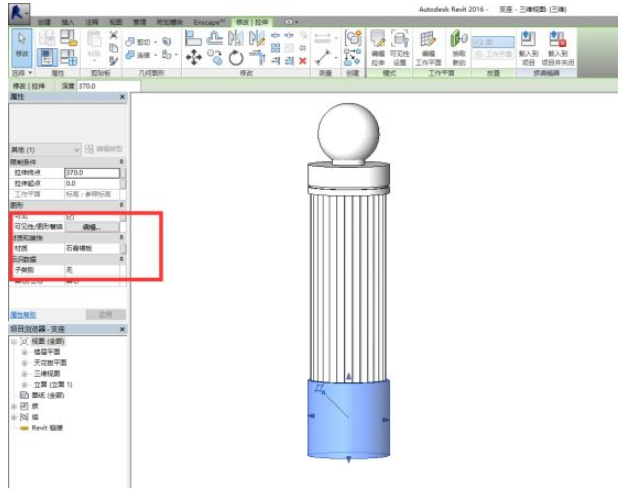
Task: Select the Cut geometry tool
Action: pyautogui.click(x=139, y=41)
